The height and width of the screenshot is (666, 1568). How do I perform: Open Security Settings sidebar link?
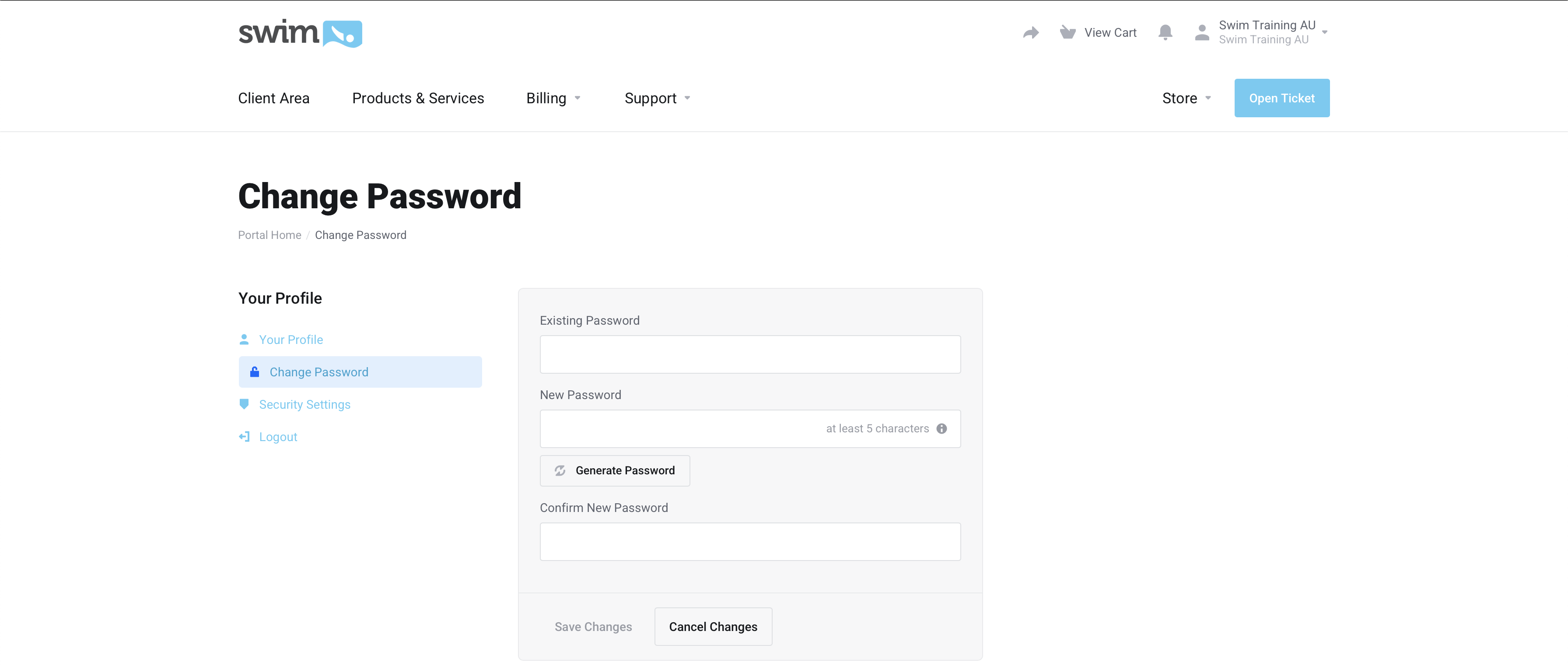coord(304,404)
